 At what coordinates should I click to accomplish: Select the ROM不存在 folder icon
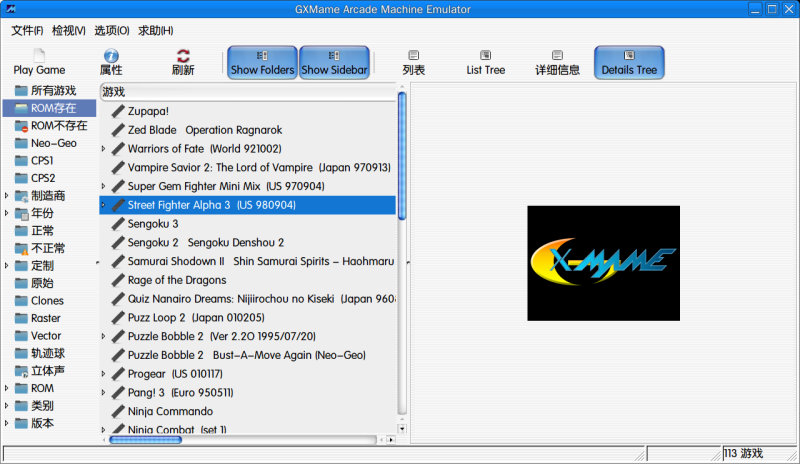pos(21,126)
